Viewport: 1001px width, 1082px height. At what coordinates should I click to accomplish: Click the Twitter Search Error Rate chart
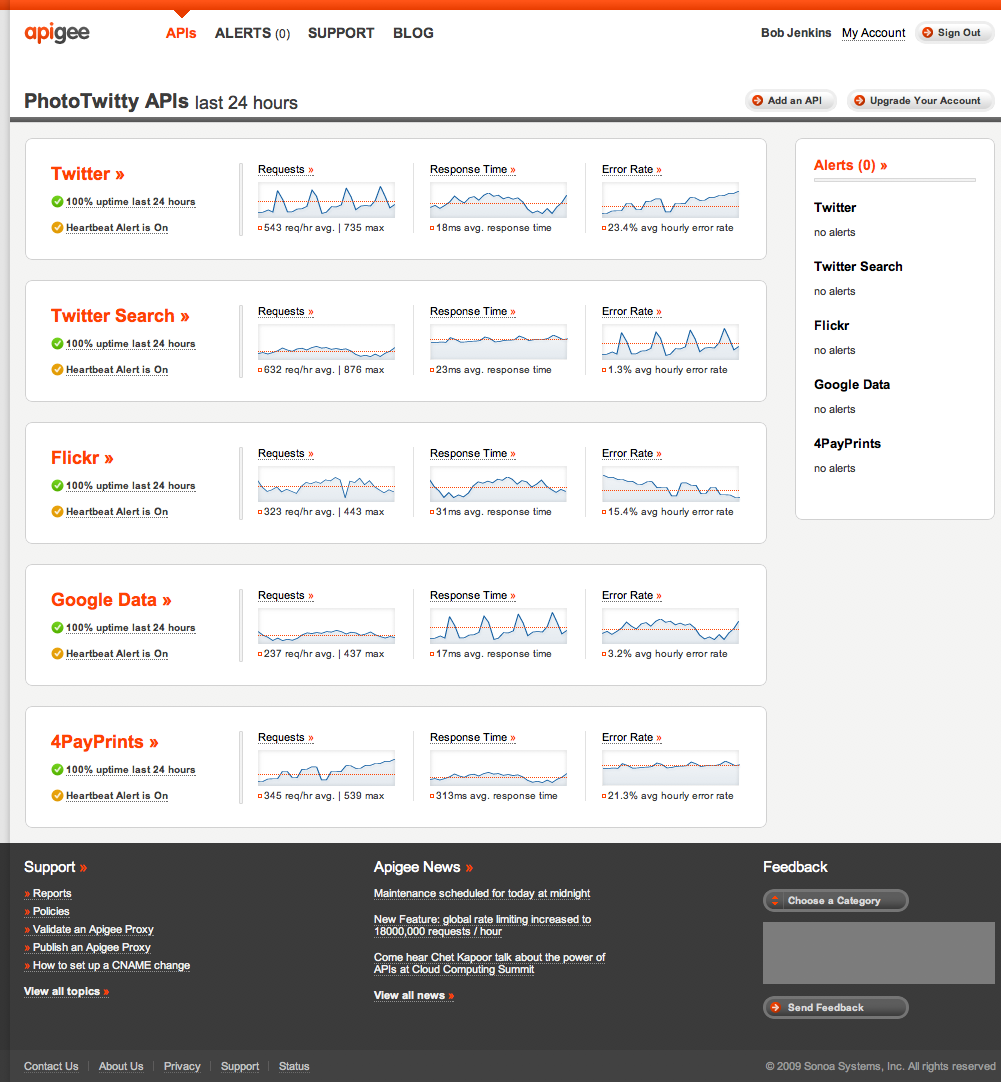(670, 342)
